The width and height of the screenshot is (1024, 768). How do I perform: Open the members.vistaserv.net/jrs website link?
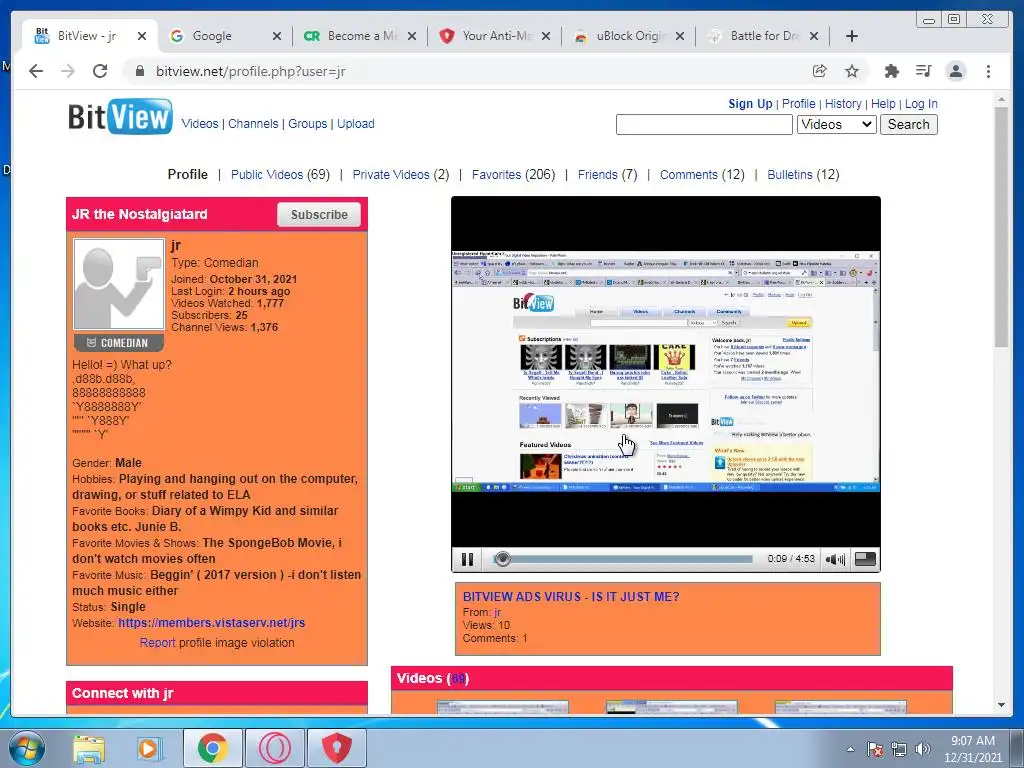click(x=212, y=622)
